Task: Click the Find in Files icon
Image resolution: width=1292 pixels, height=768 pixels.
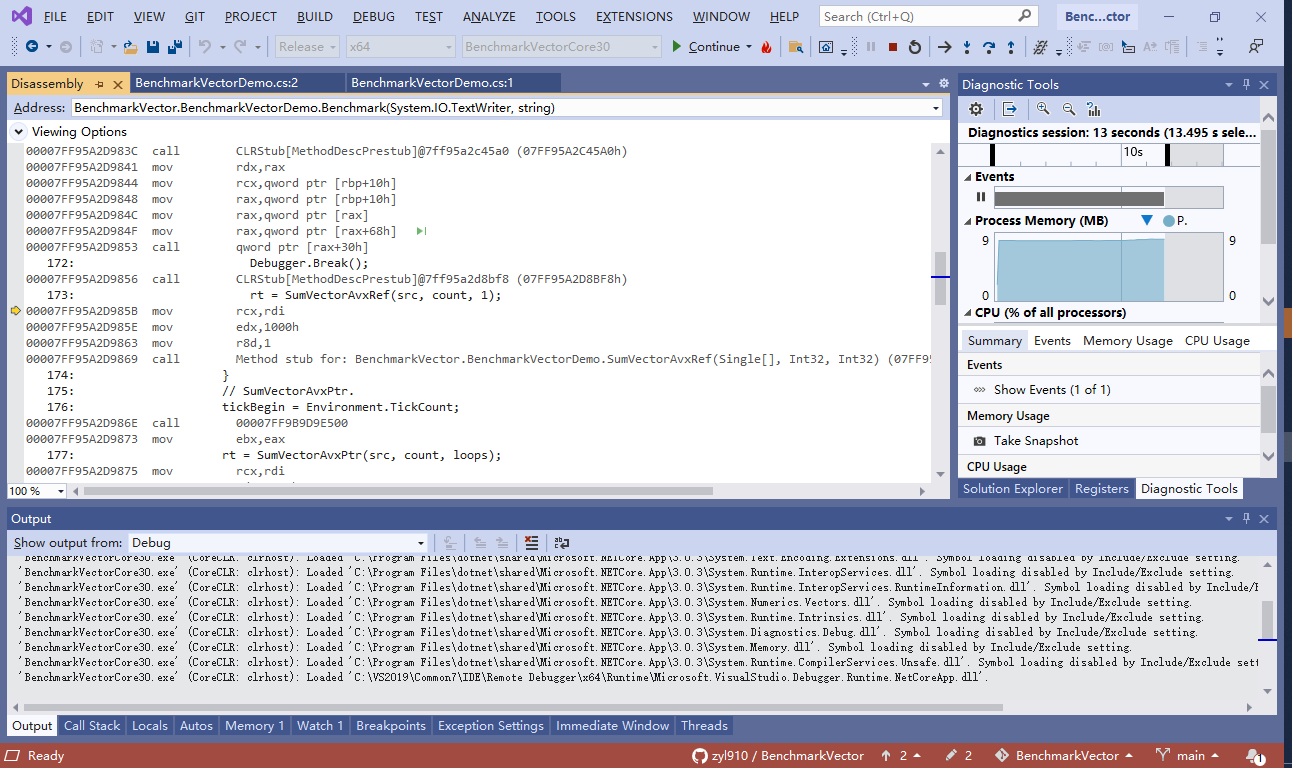Action: pos(796,47)
